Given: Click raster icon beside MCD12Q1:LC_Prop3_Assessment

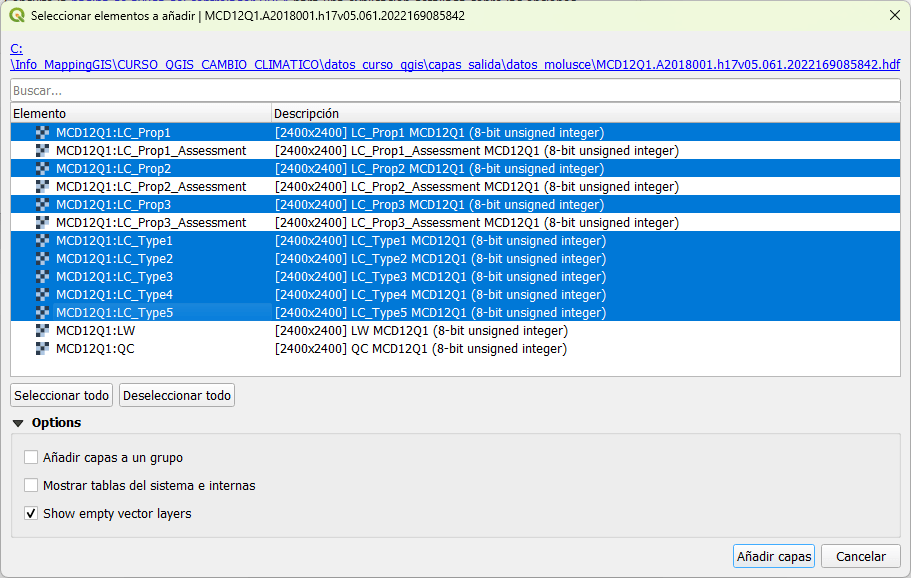Looking at the screenshot, I should [x=42, y=222].
